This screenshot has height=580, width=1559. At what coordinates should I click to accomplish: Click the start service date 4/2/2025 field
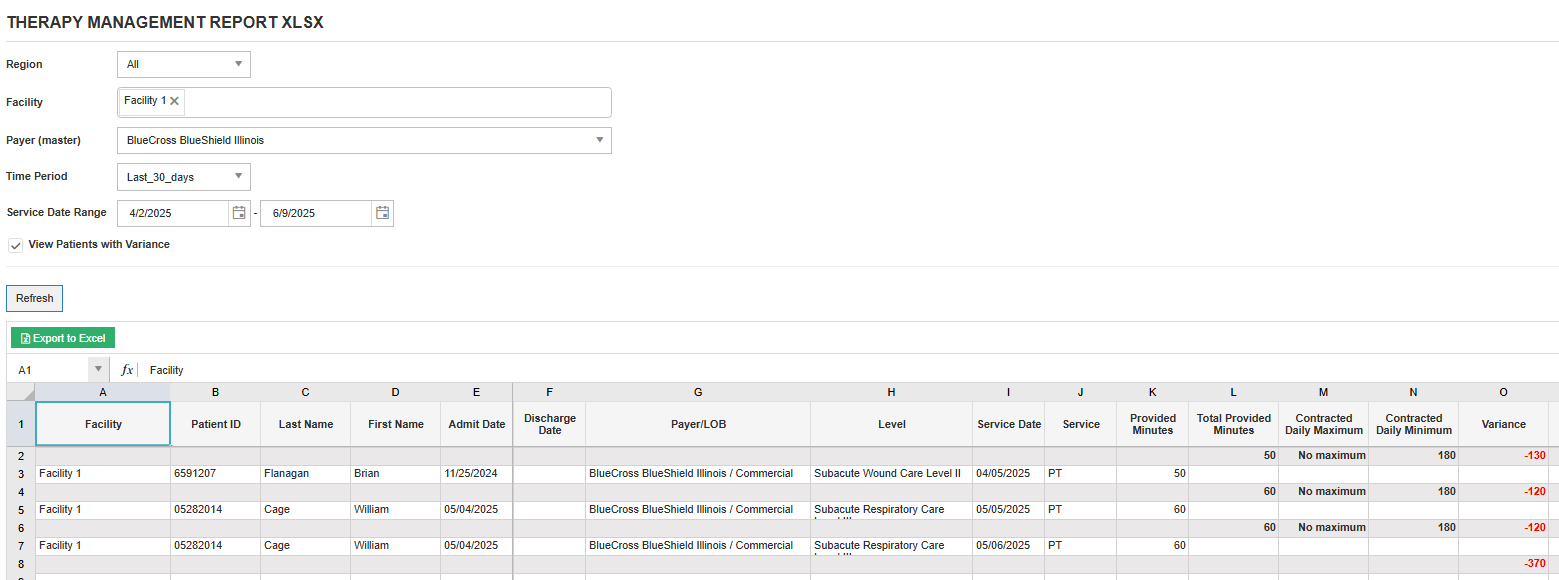(x=173, y=213)
